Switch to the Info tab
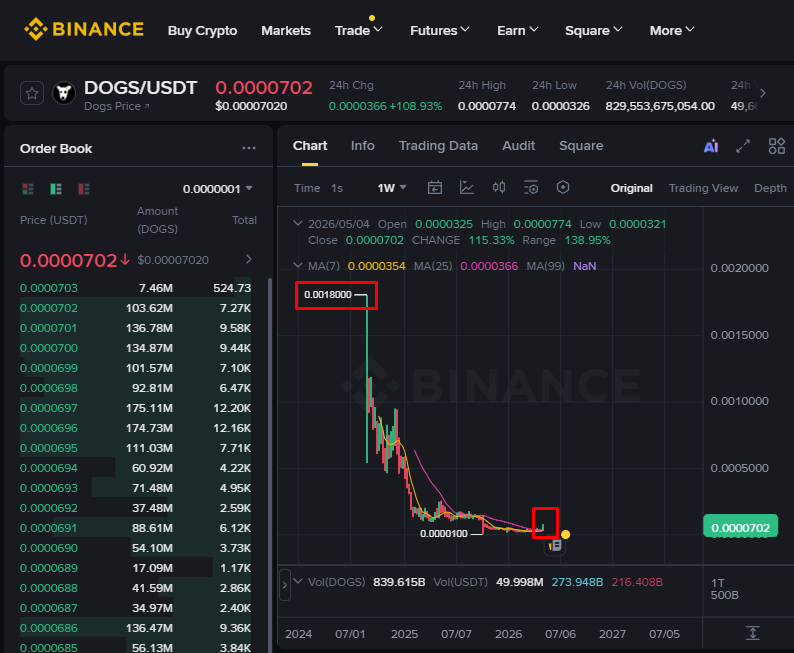This screenshot has height=653, width=794. (x=363, y=146)
